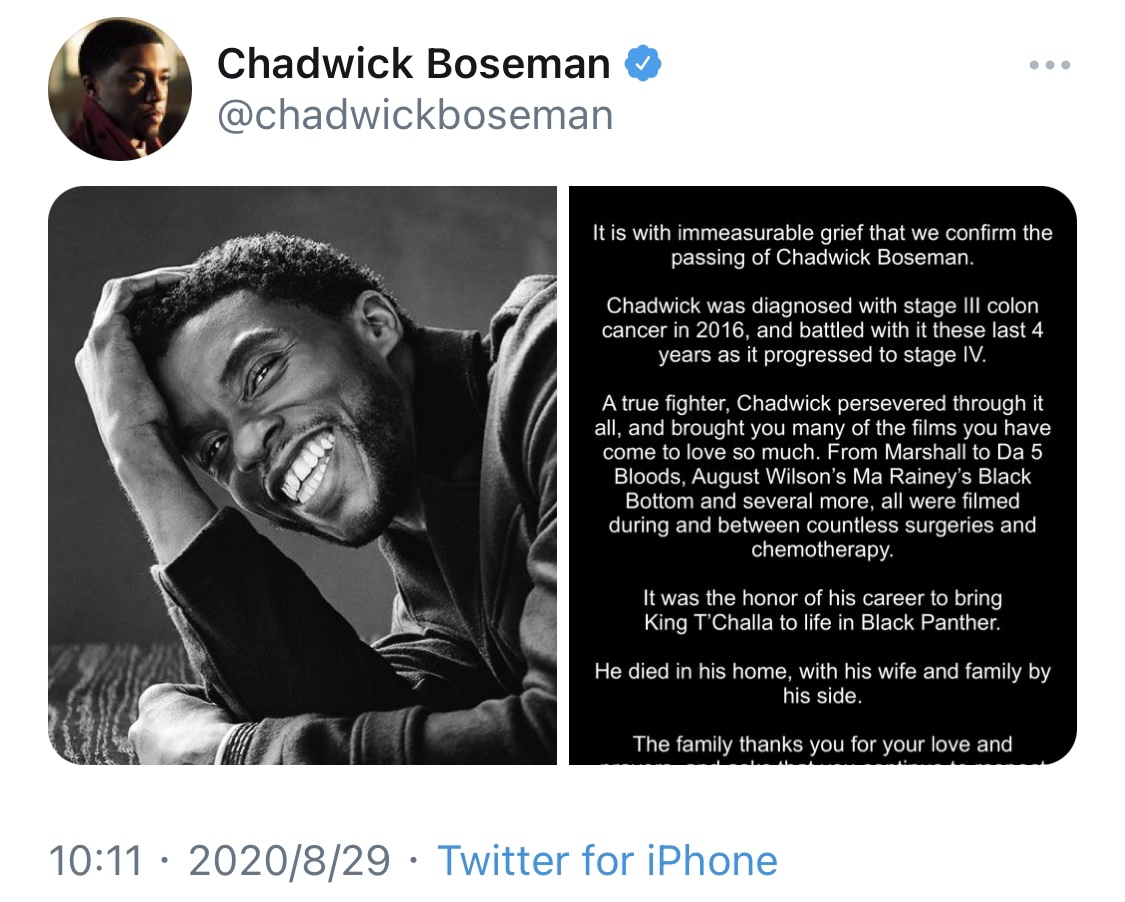Click the "stage III colon cancer" paragraph

click(822, 330)
